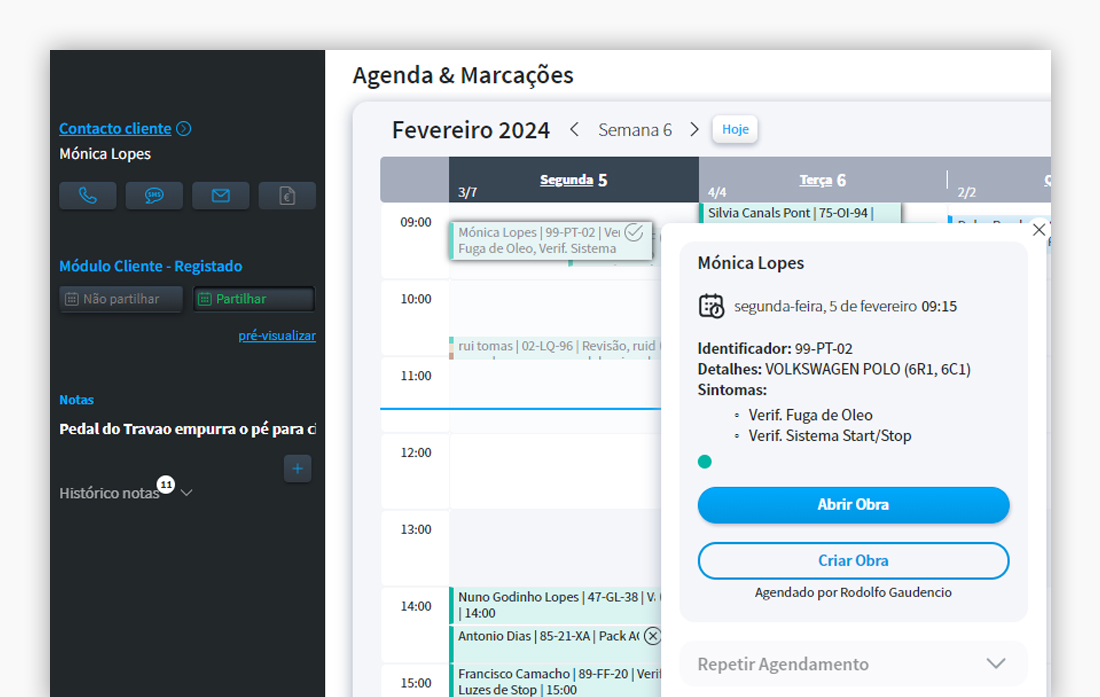1100x697 pixels.
Task: Add a new note with plus button
Action: [297, 468]
